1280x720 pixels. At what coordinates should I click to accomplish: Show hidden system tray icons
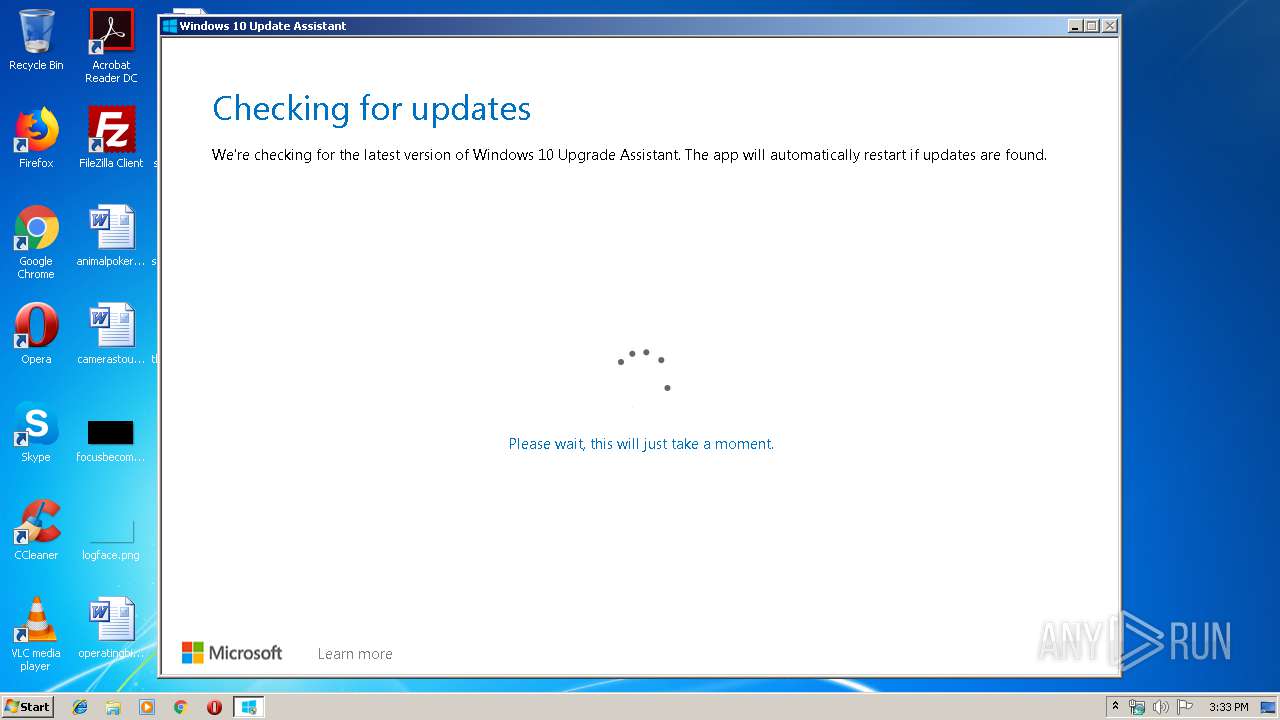1116,707
